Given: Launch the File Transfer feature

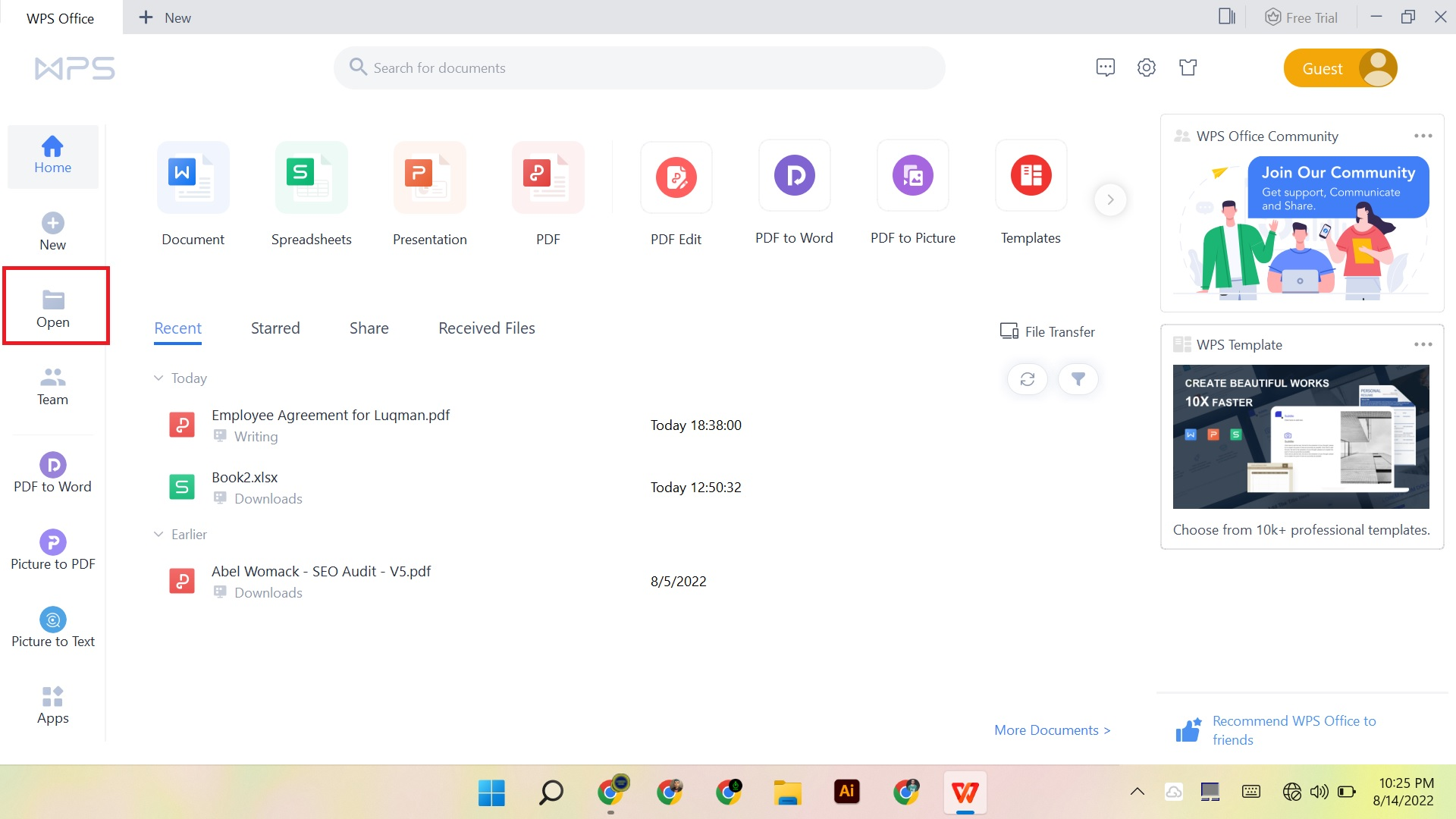Looking at the screenshot, I should pos(1046,331).
